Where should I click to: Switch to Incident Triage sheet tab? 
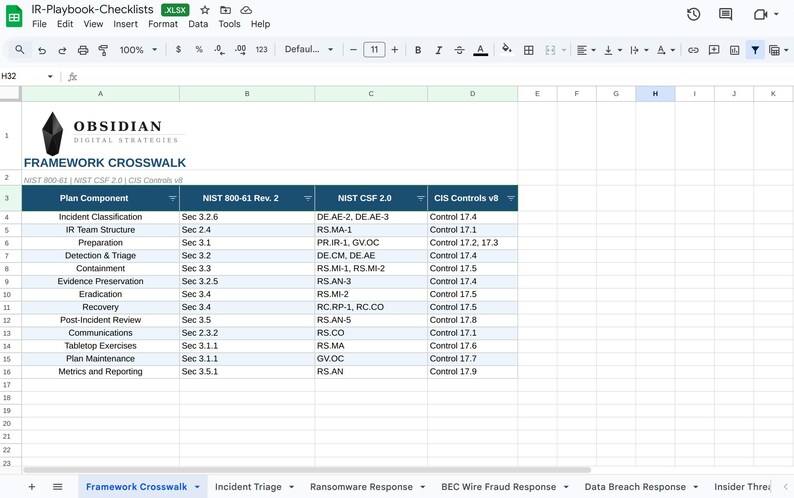[x=248, y=487]
